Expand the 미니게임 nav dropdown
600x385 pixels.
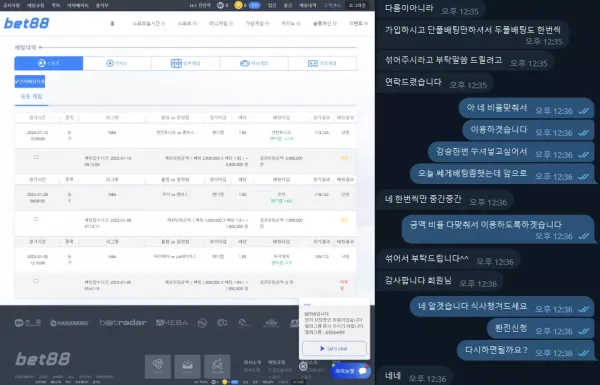point(221,23)
